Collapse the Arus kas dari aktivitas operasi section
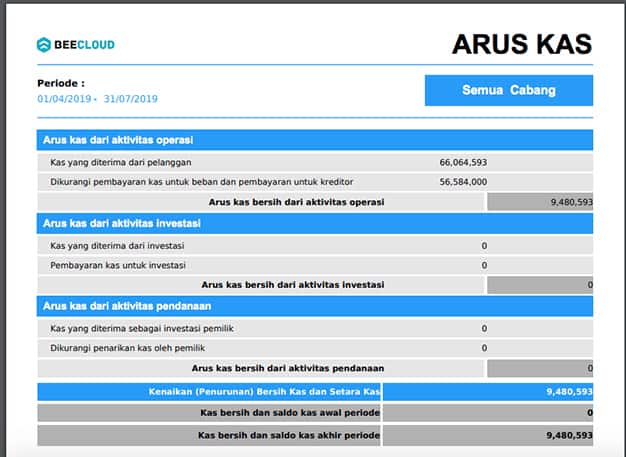626x457 pixels. (118, 140)
